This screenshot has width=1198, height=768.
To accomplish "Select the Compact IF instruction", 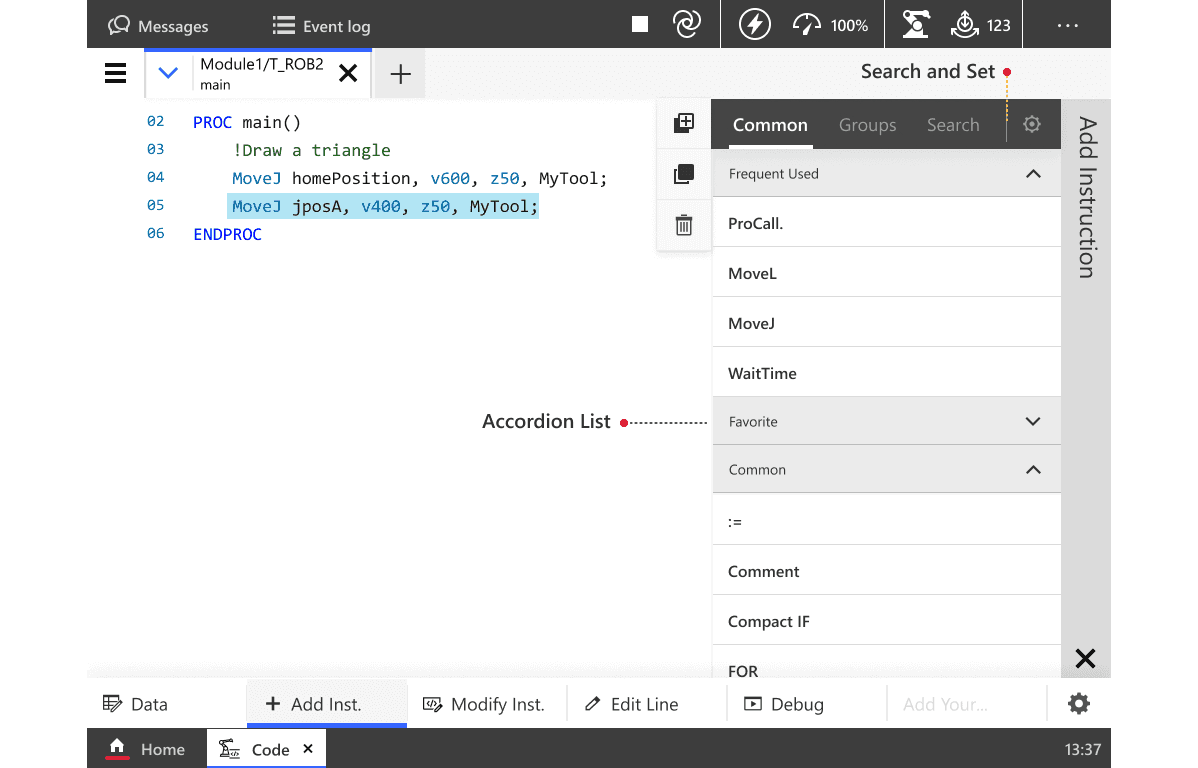I will click(886, 621).
